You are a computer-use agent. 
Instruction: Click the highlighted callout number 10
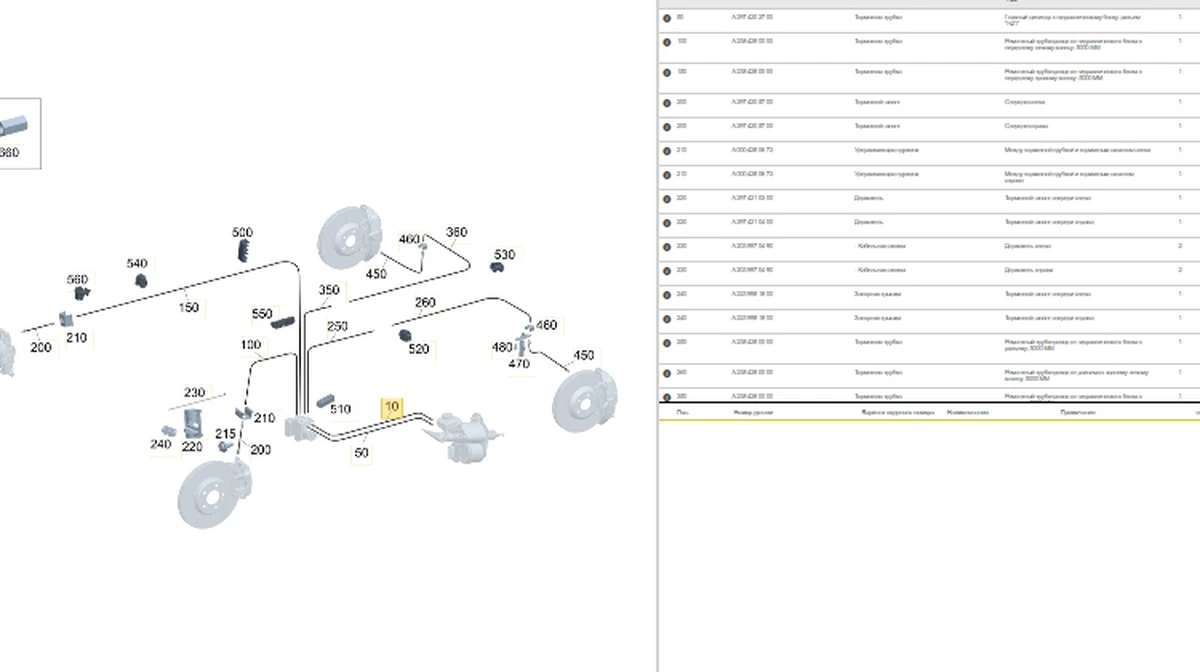[392, 407]
